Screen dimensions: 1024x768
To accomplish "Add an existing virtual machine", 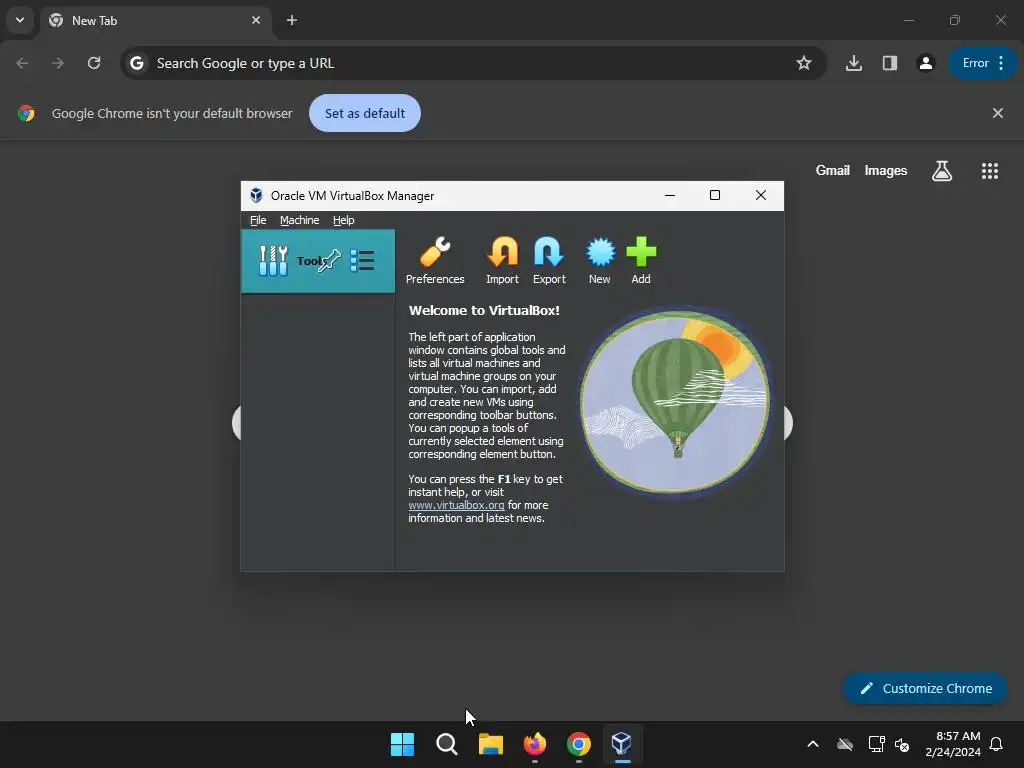I will (x=641, y=261).
